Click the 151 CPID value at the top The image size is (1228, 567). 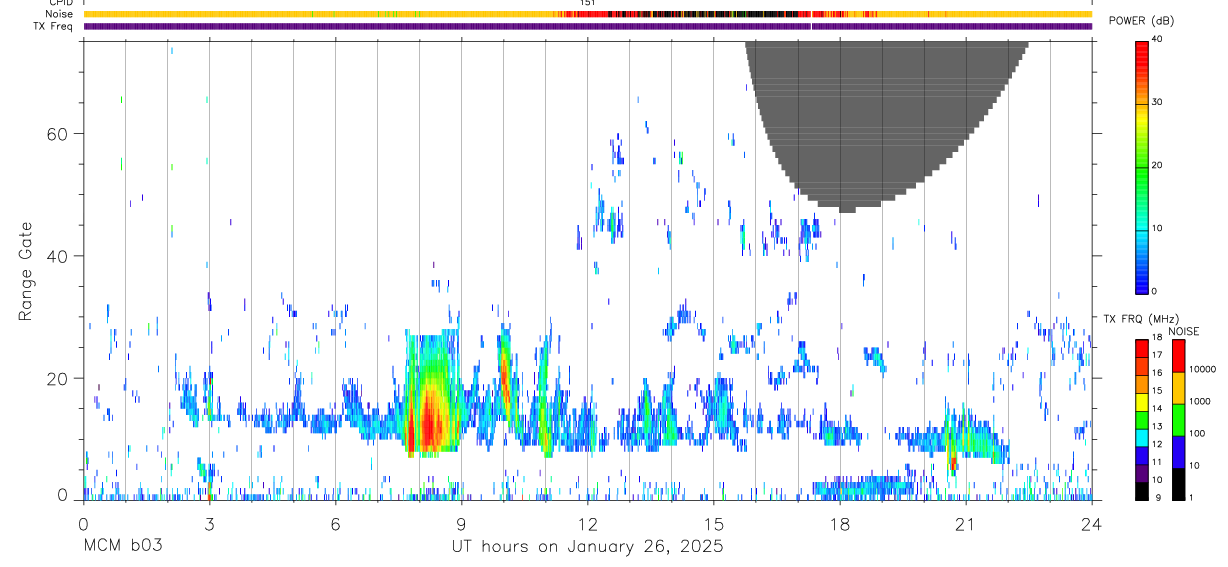(587, 3)
